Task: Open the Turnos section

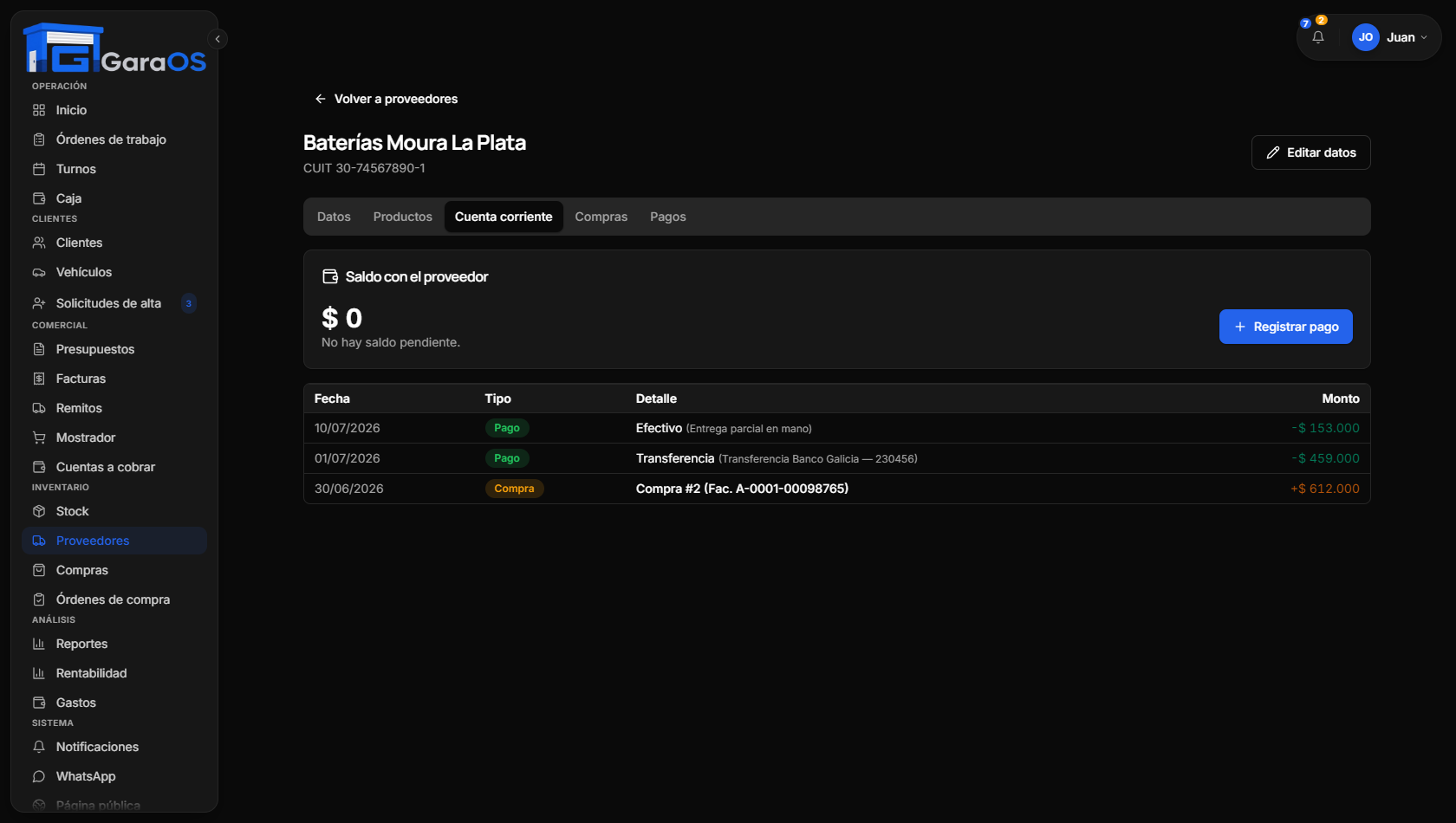Action: [x=114, y=169]
